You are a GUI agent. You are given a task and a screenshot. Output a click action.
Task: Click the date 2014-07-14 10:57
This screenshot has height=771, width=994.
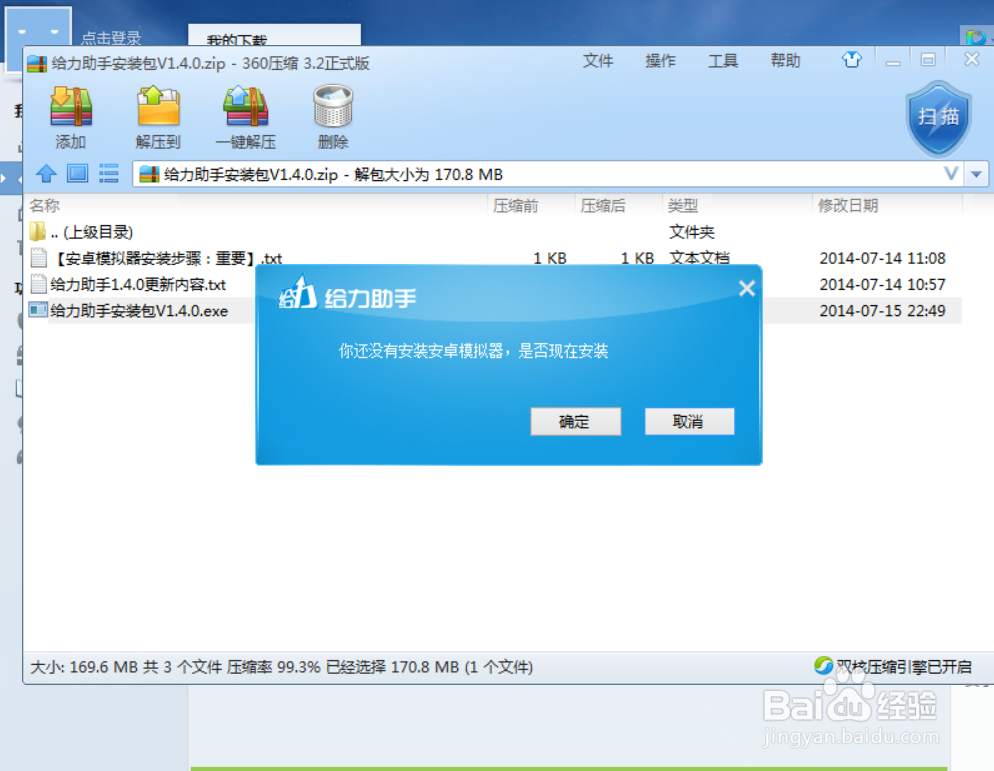882,284
